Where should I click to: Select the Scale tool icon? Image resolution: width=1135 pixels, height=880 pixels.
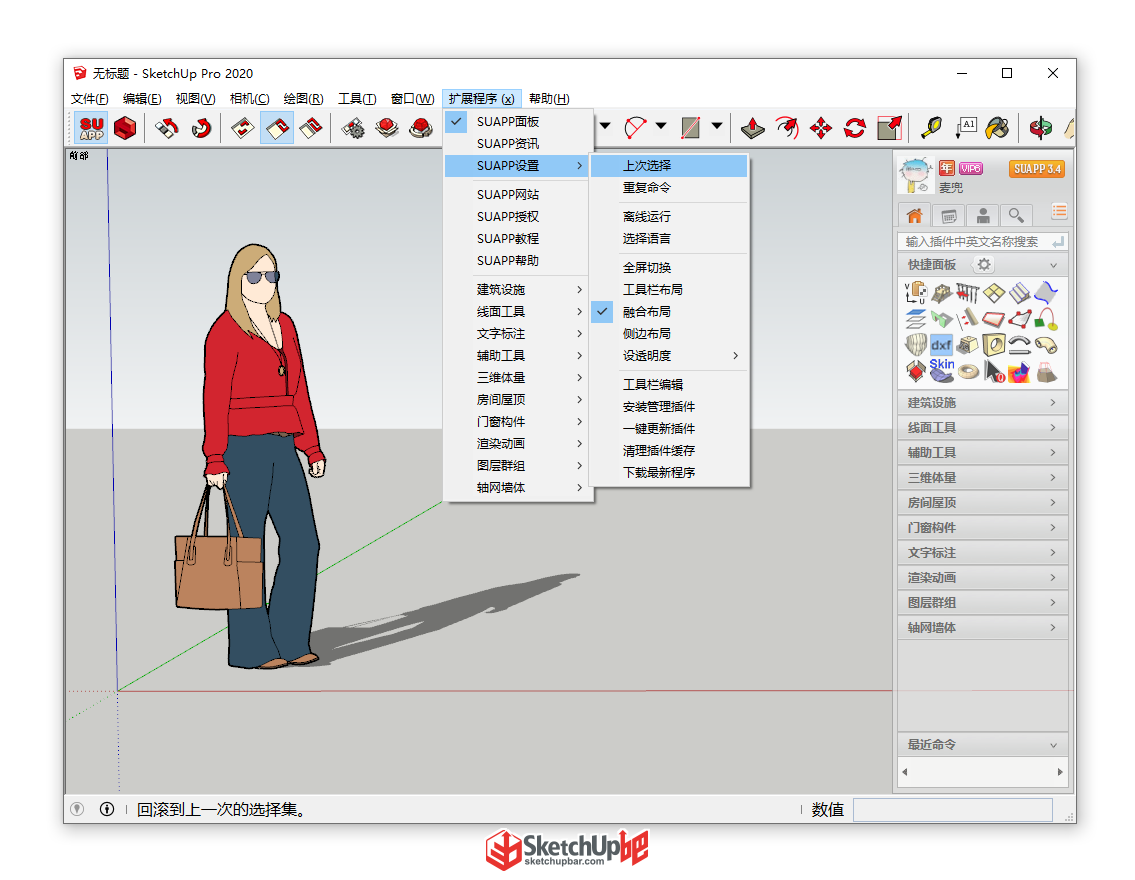tap(889, 128)
